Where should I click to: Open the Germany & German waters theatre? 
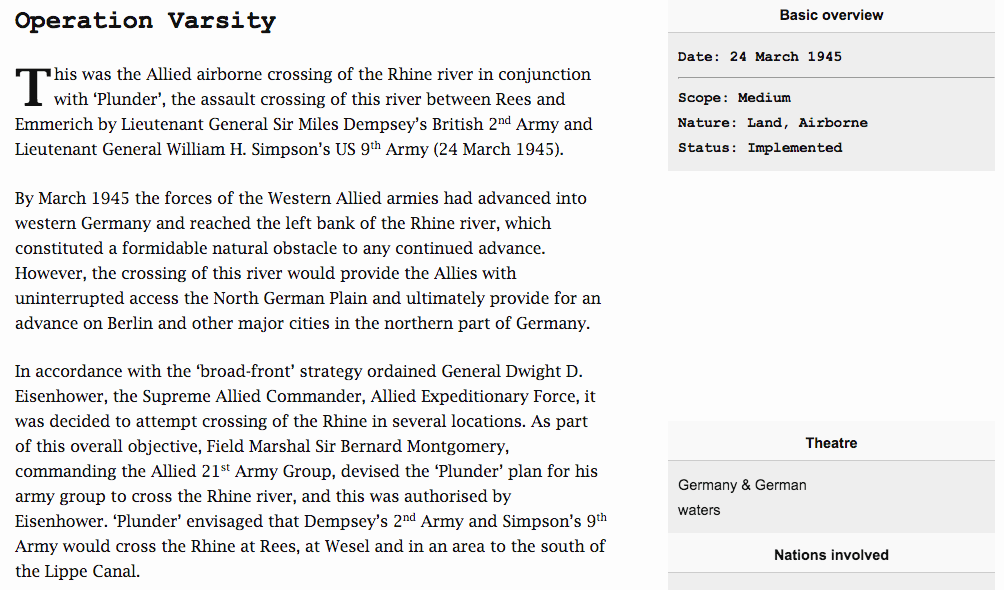coord(742,497)
